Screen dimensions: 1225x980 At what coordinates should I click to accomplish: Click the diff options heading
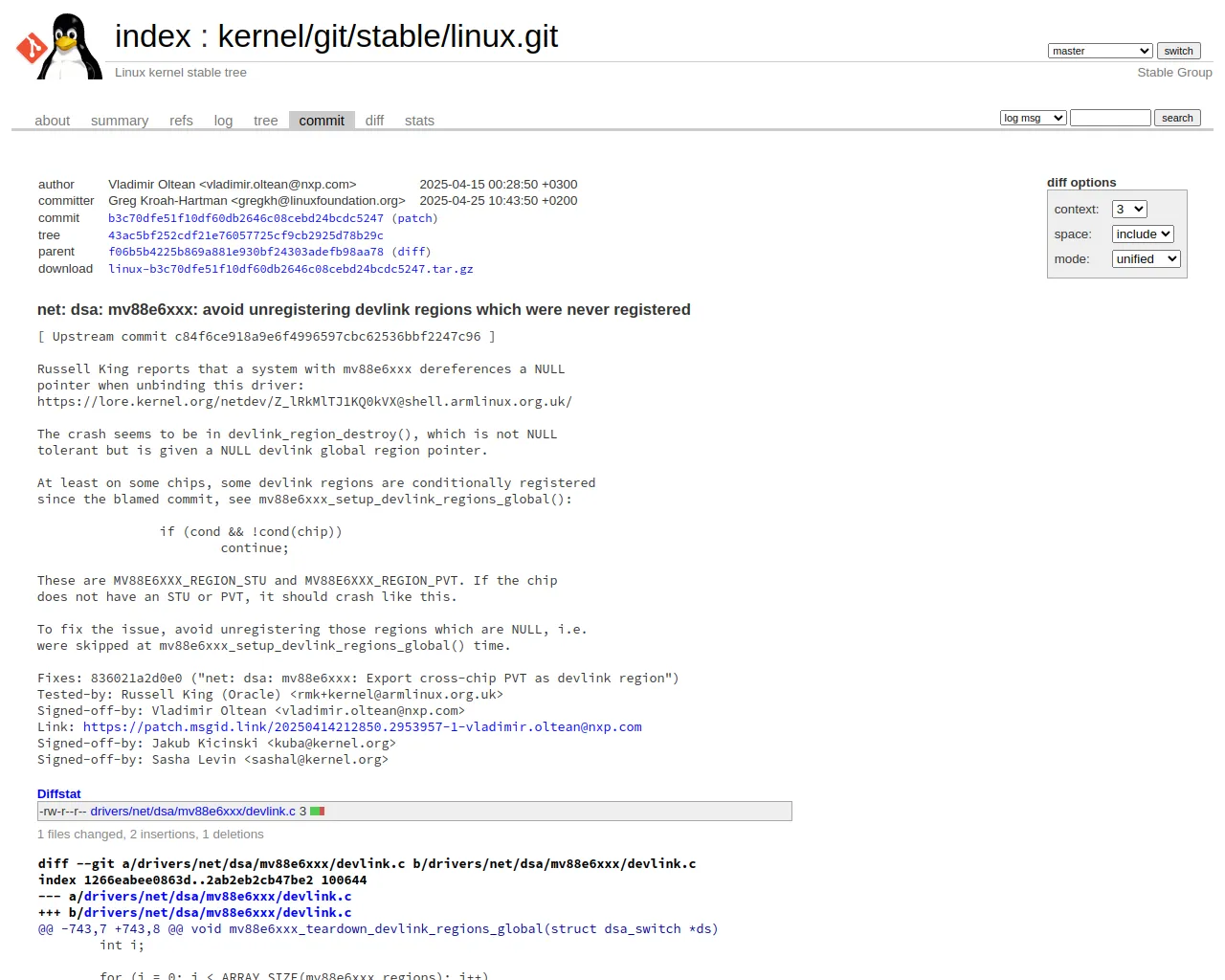1081,183
